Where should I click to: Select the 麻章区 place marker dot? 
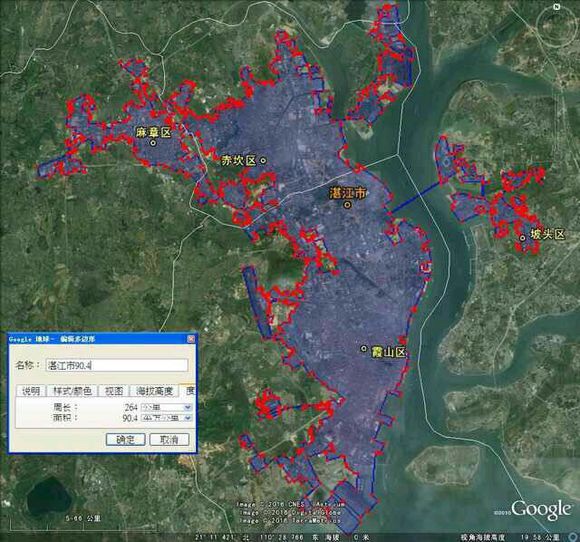(x=153, y=142)
